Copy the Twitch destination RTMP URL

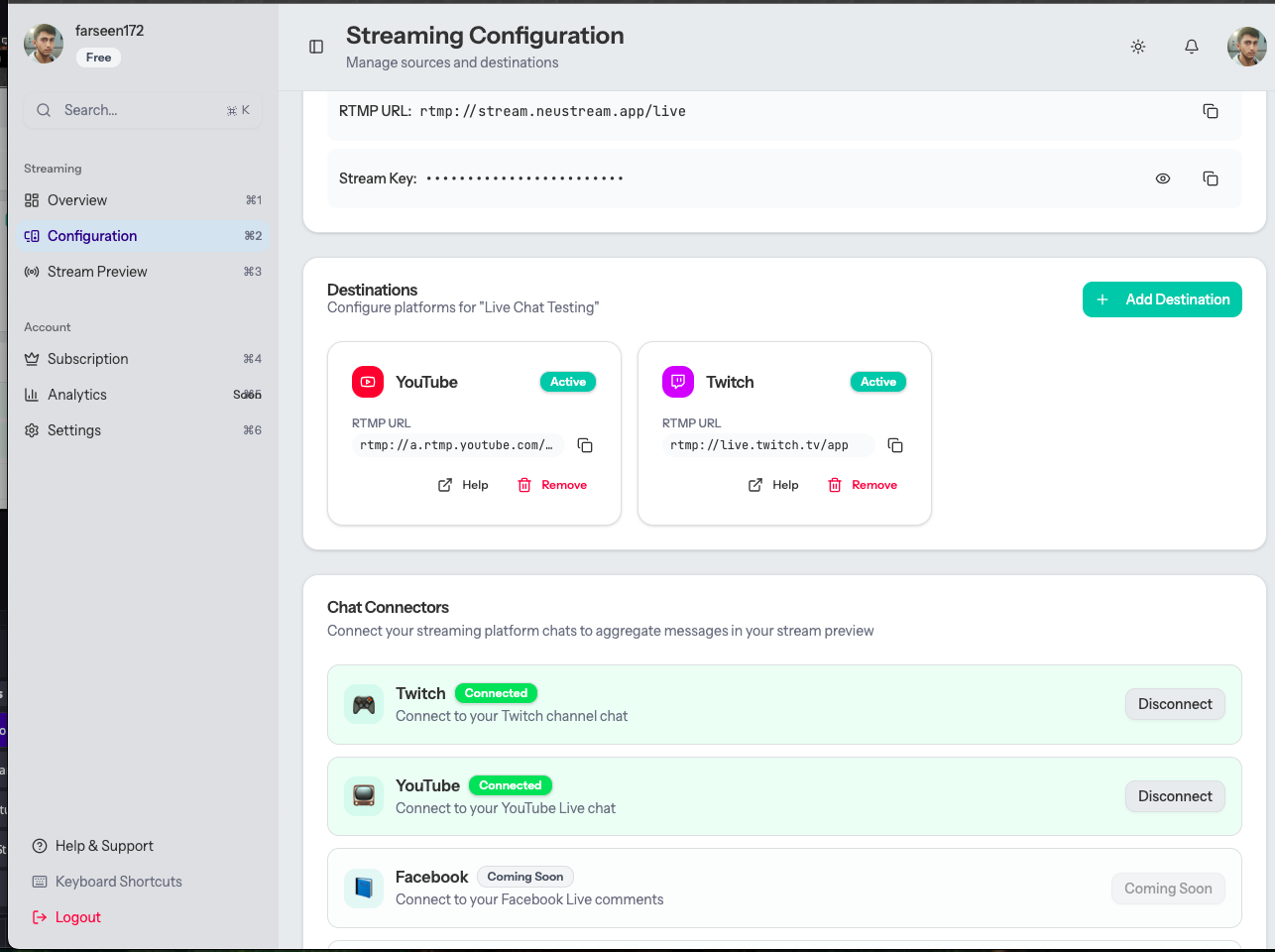tap(895, 445)
